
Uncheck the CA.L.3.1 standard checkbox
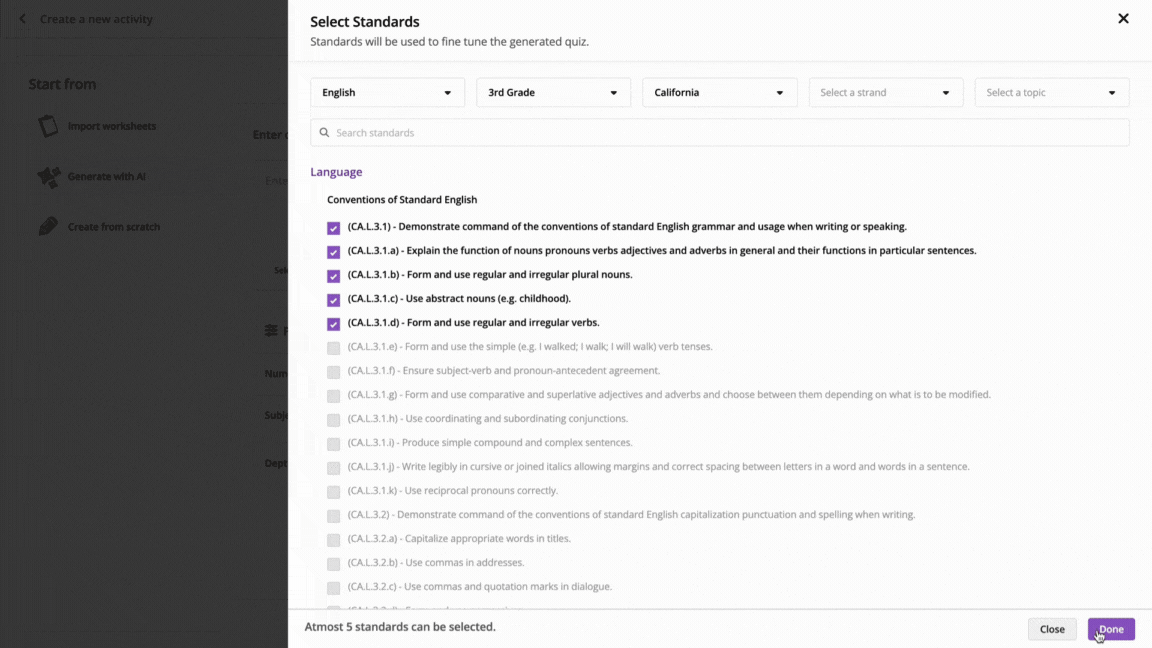tap(334, 228)
